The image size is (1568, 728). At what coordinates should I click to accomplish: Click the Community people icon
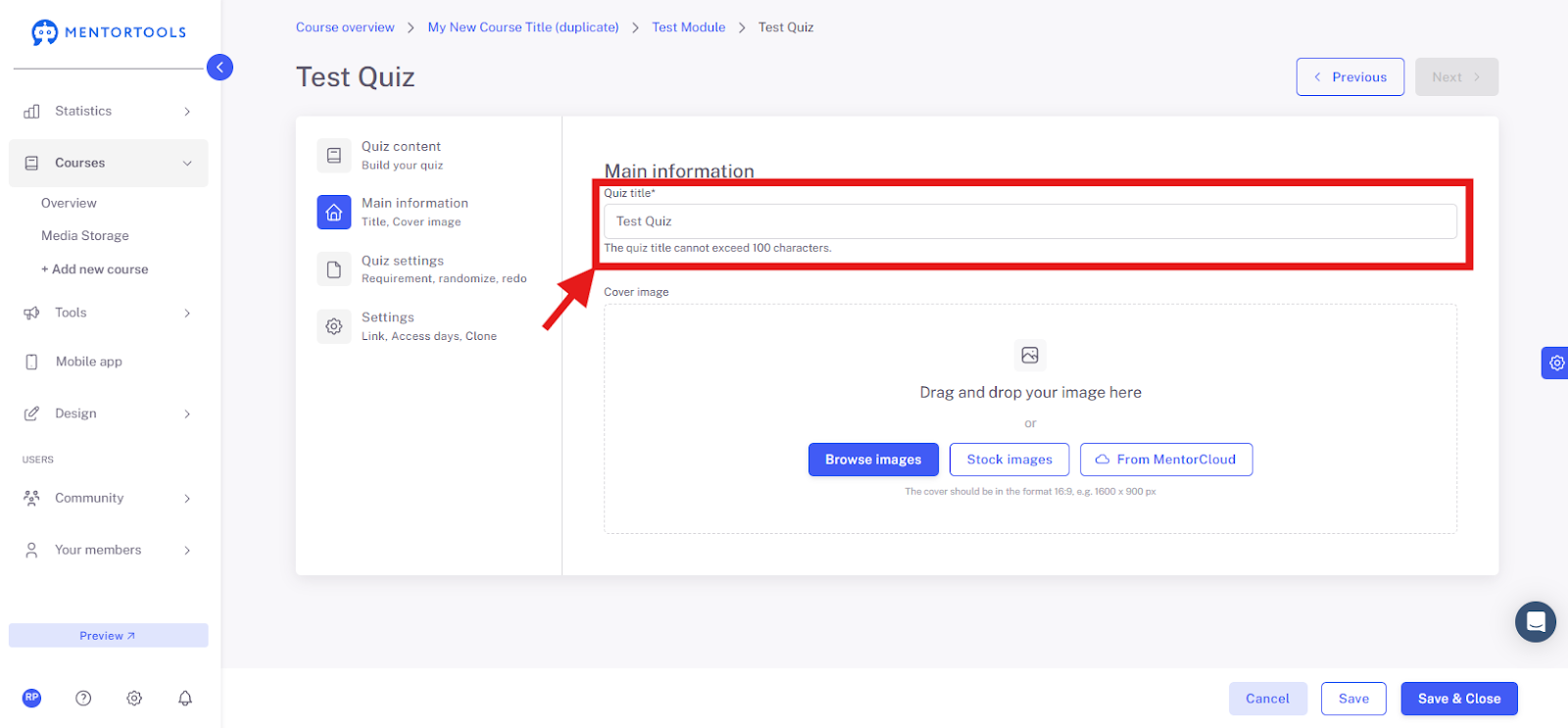coord(32,499)
